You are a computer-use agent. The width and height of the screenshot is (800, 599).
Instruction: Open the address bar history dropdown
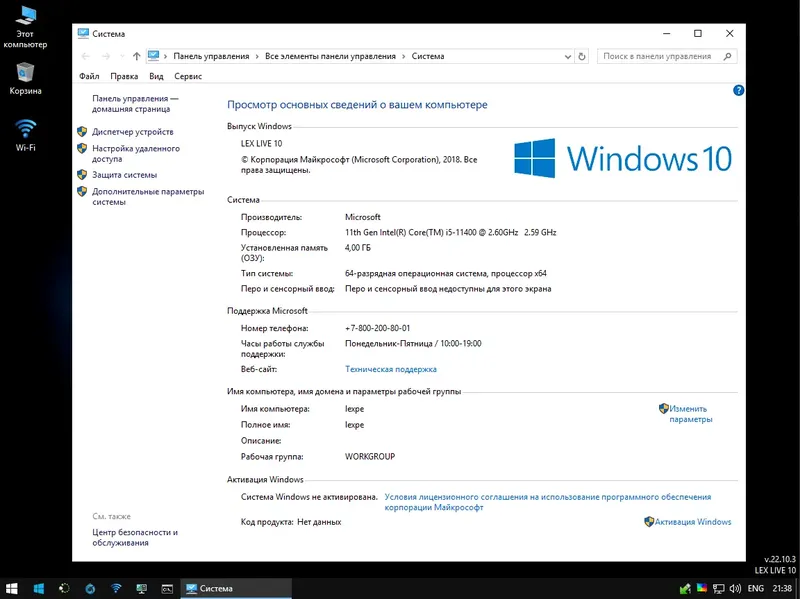[567, 56]
